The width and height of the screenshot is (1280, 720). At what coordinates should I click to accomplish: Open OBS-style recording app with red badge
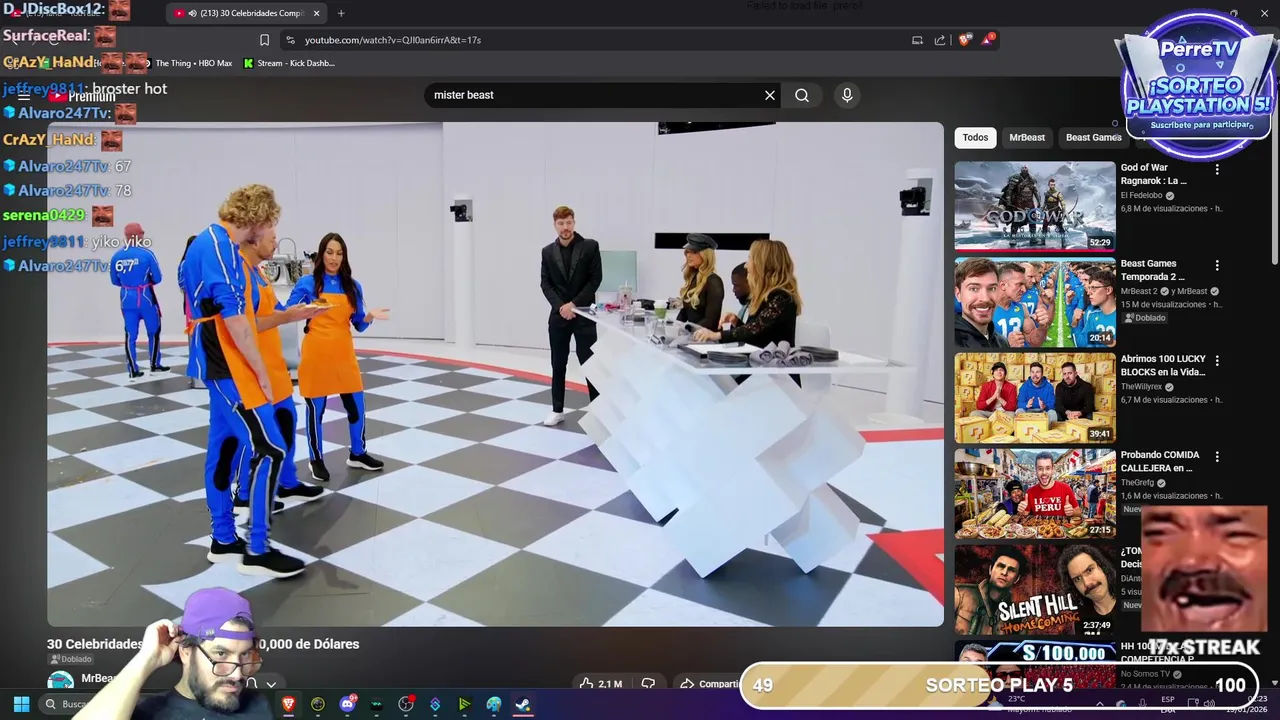point(406,704)
